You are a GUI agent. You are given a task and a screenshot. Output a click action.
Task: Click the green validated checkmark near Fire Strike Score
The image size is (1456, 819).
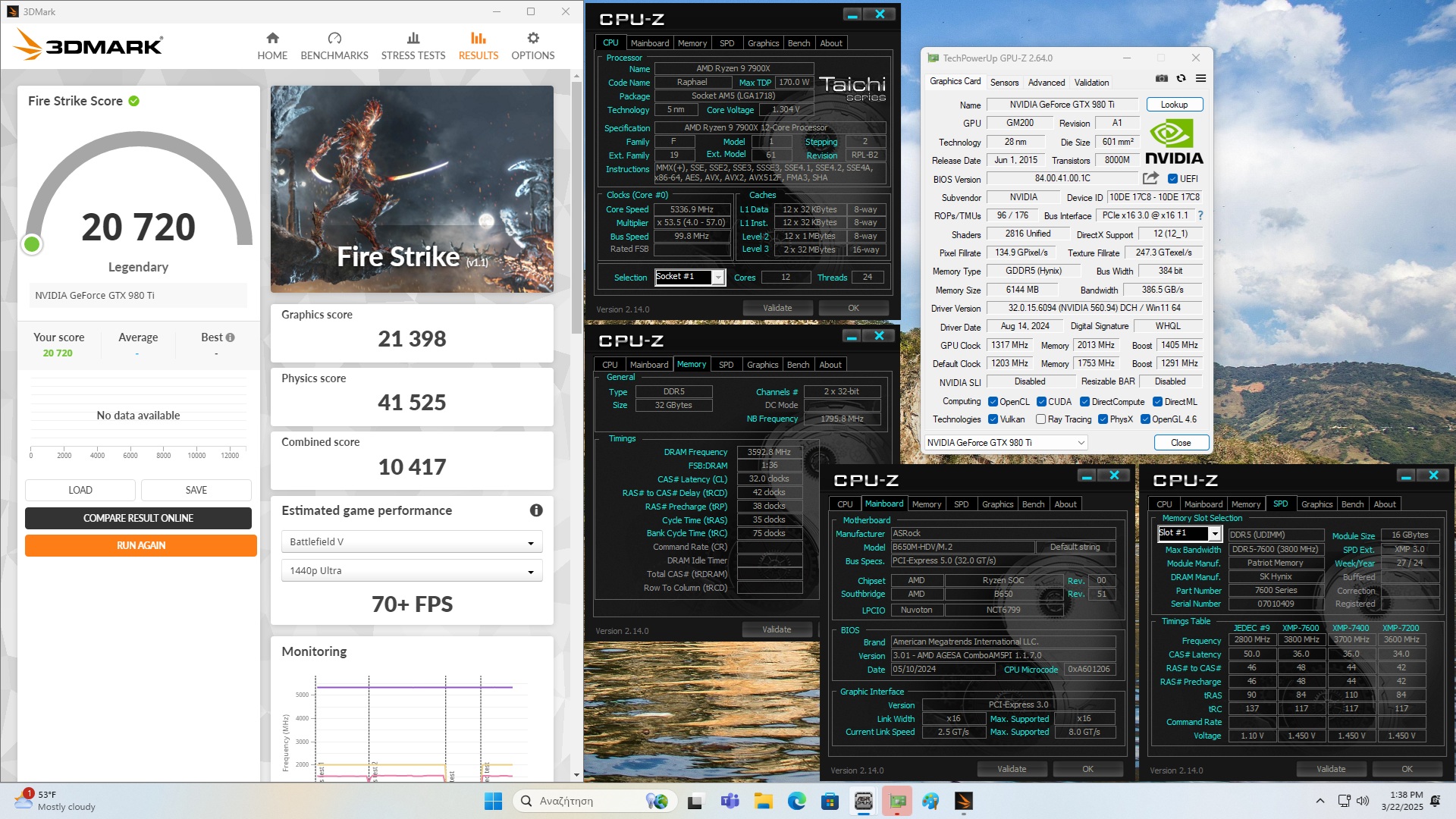[x=133, y=101]
